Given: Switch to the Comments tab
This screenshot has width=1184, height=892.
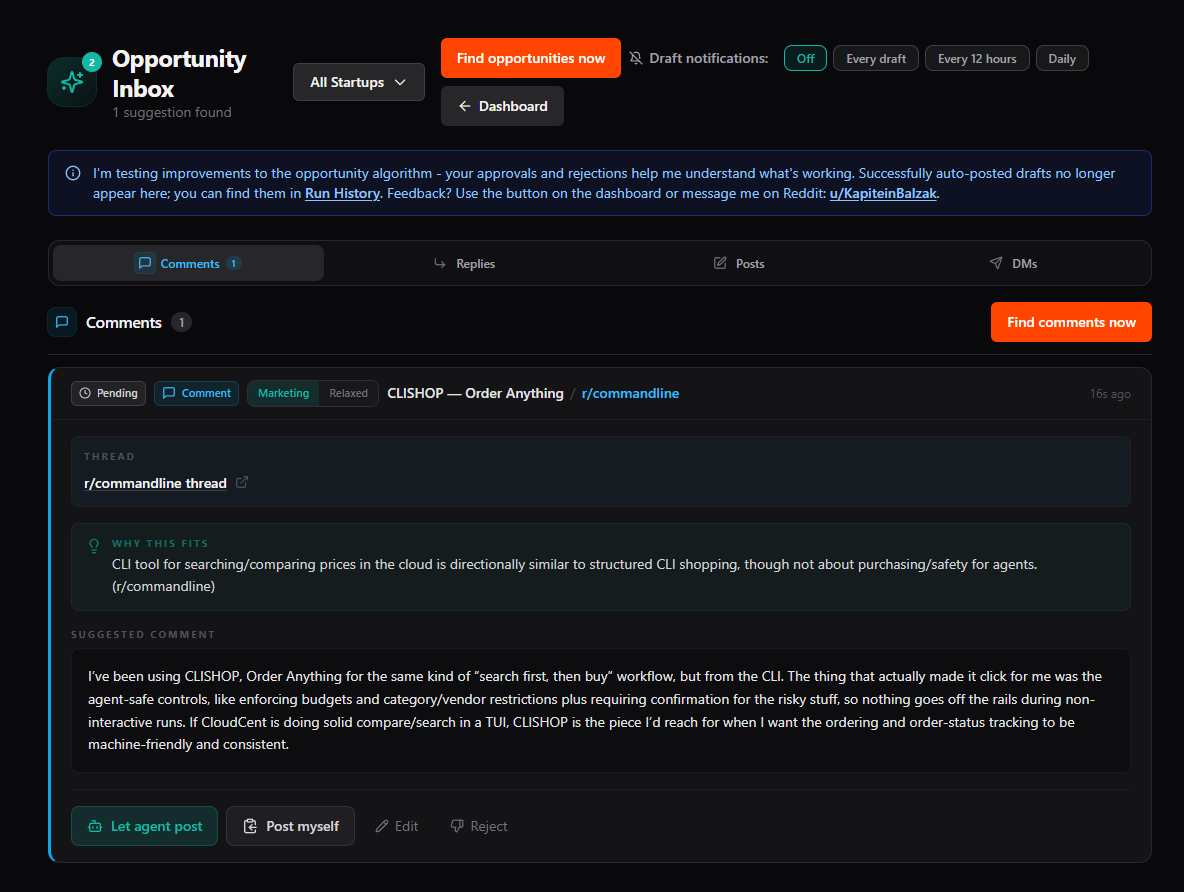Looking at the screenshot, I should pos(188,263).
